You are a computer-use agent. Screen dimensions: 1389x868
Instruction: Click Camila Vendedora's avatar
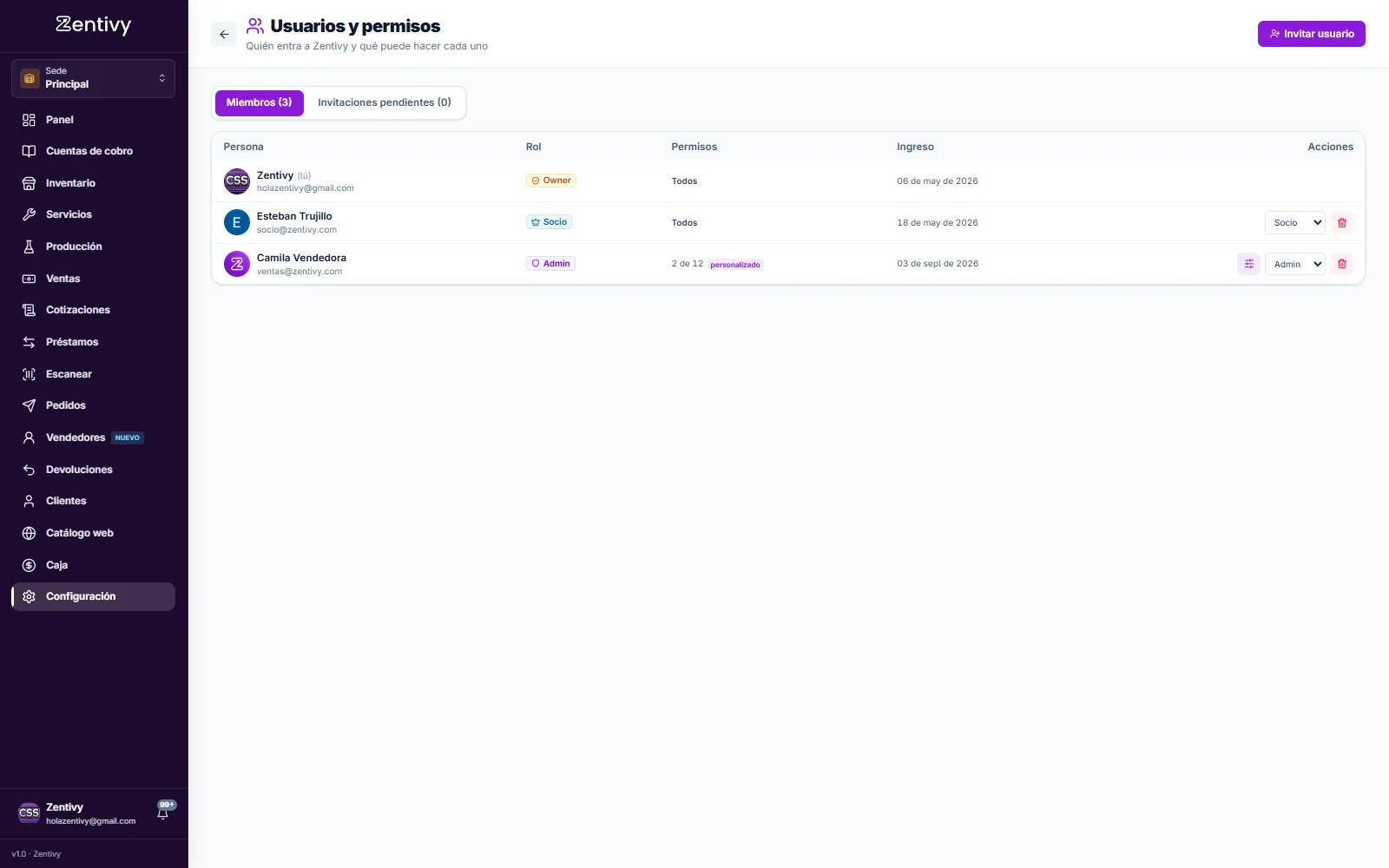237,264
